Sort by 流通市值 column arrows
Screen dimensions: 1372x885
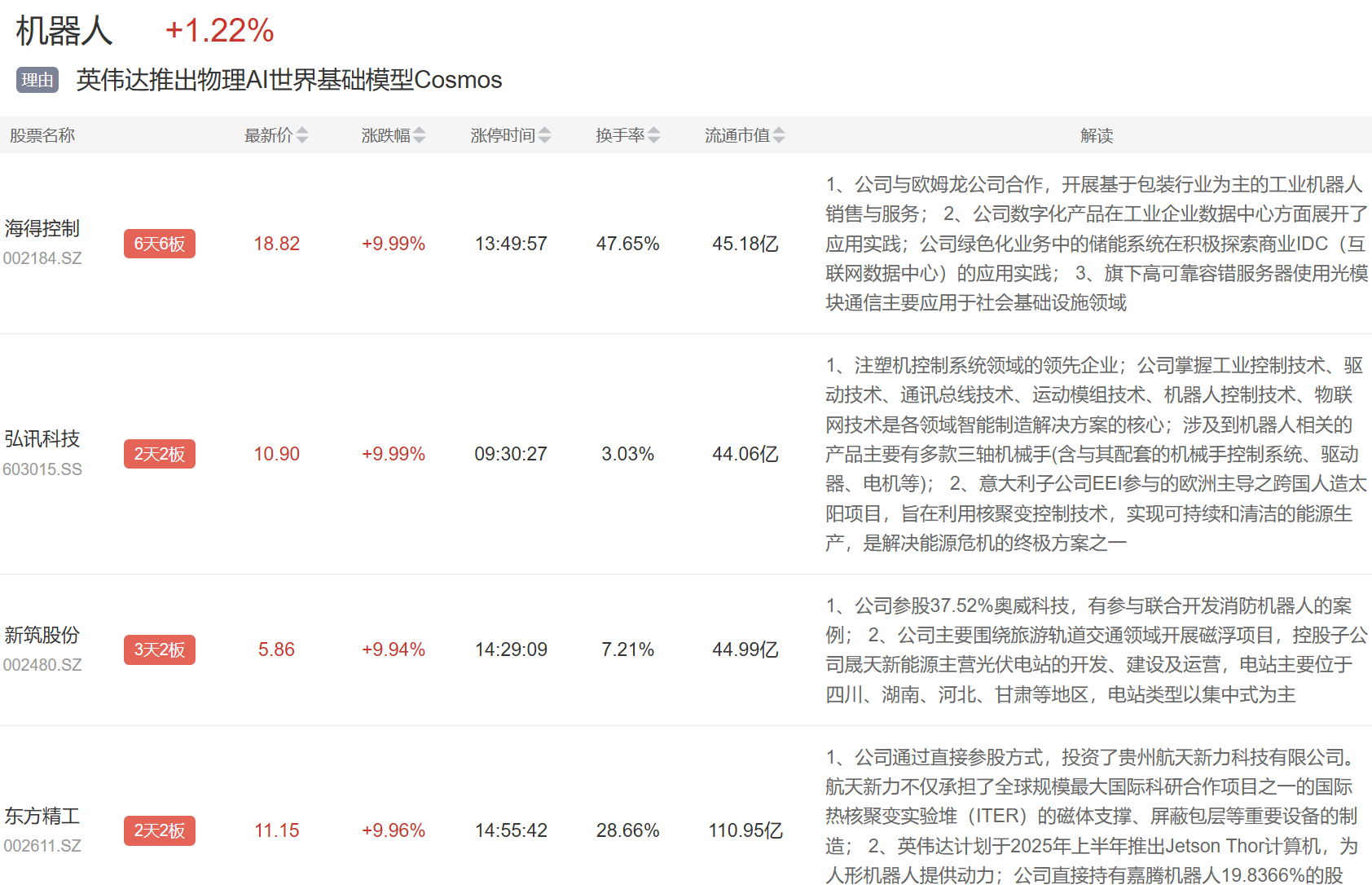click(779, 135)
